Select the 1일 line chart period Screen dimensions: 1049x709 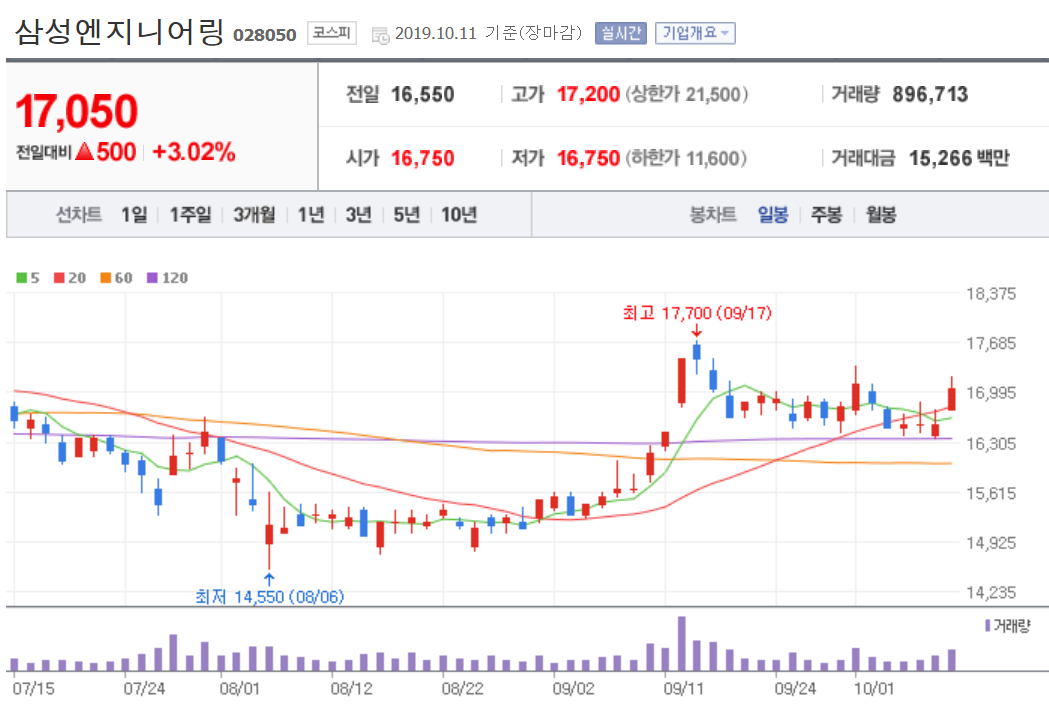pyautogui.click(x=134, y=215)
